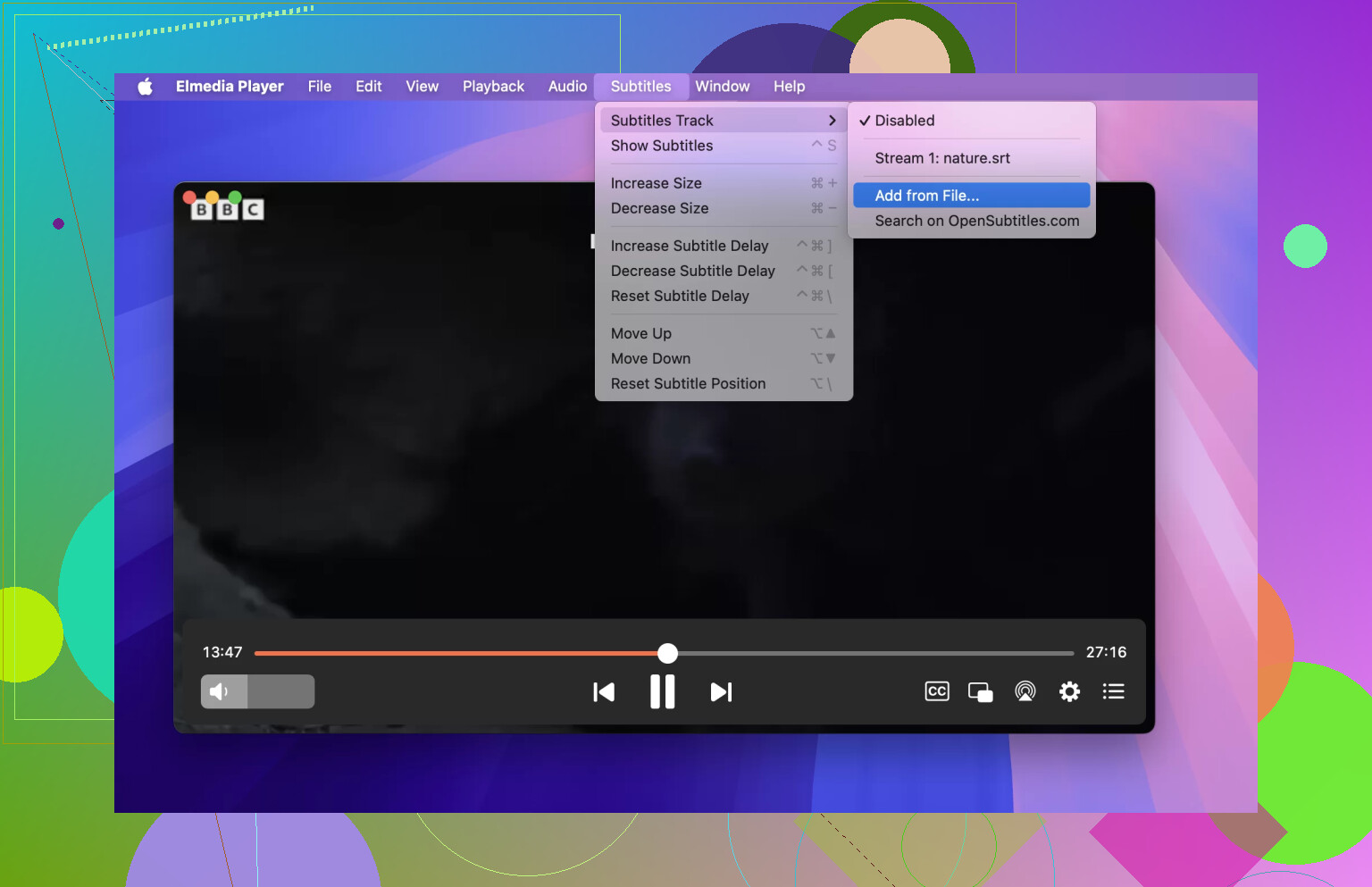Open picture-in-picture mode
This screenshot has height=887, width=1372.
click(x=980, y=690)
